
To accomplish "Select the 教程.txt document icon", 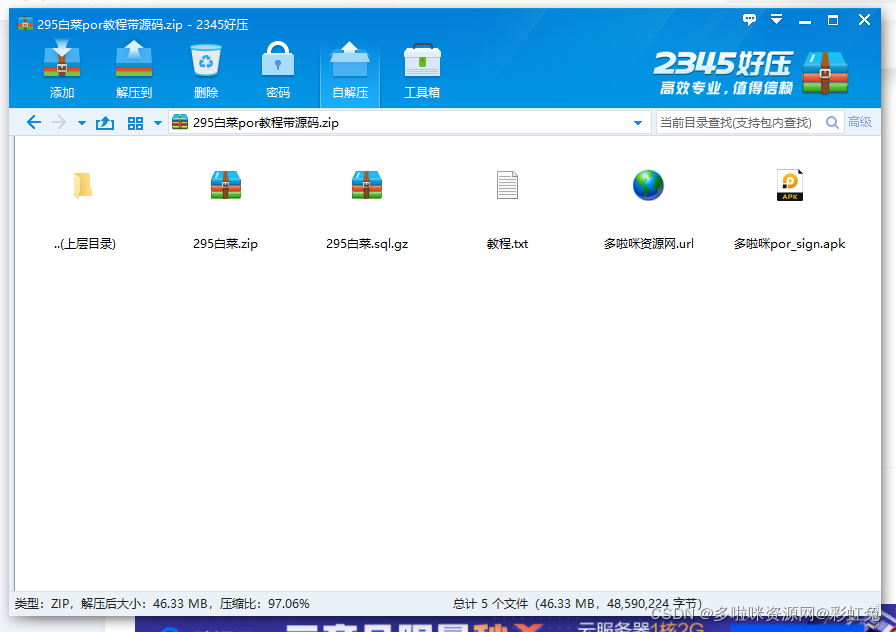I will tap(507, 185).
